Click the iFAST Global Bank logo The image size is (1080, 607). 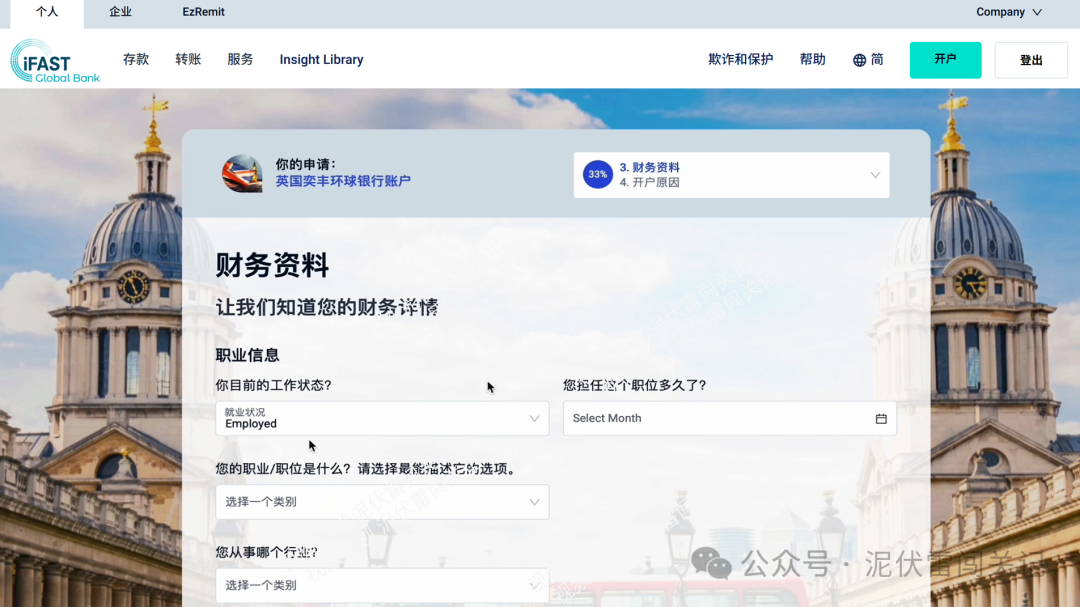(54, 61)
